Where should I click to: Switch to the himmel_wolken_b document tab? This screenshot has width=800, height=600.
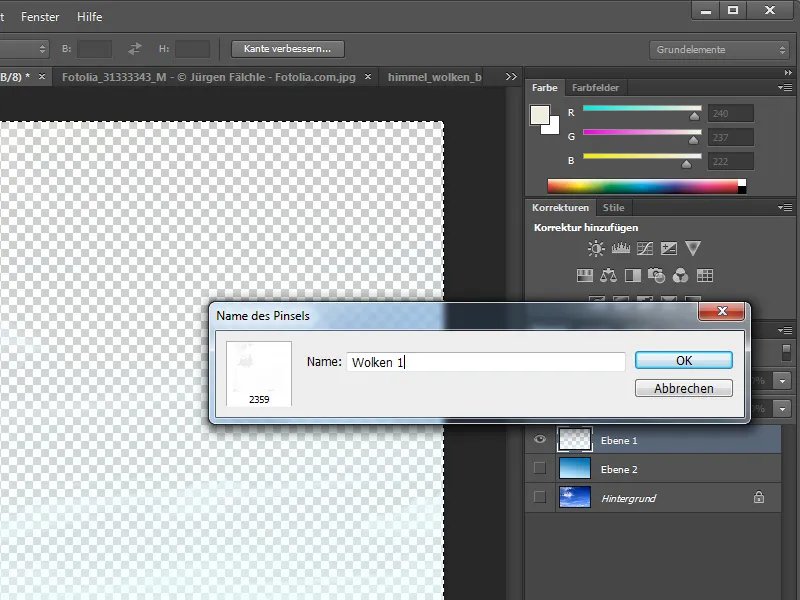click(x=434, y=77)
